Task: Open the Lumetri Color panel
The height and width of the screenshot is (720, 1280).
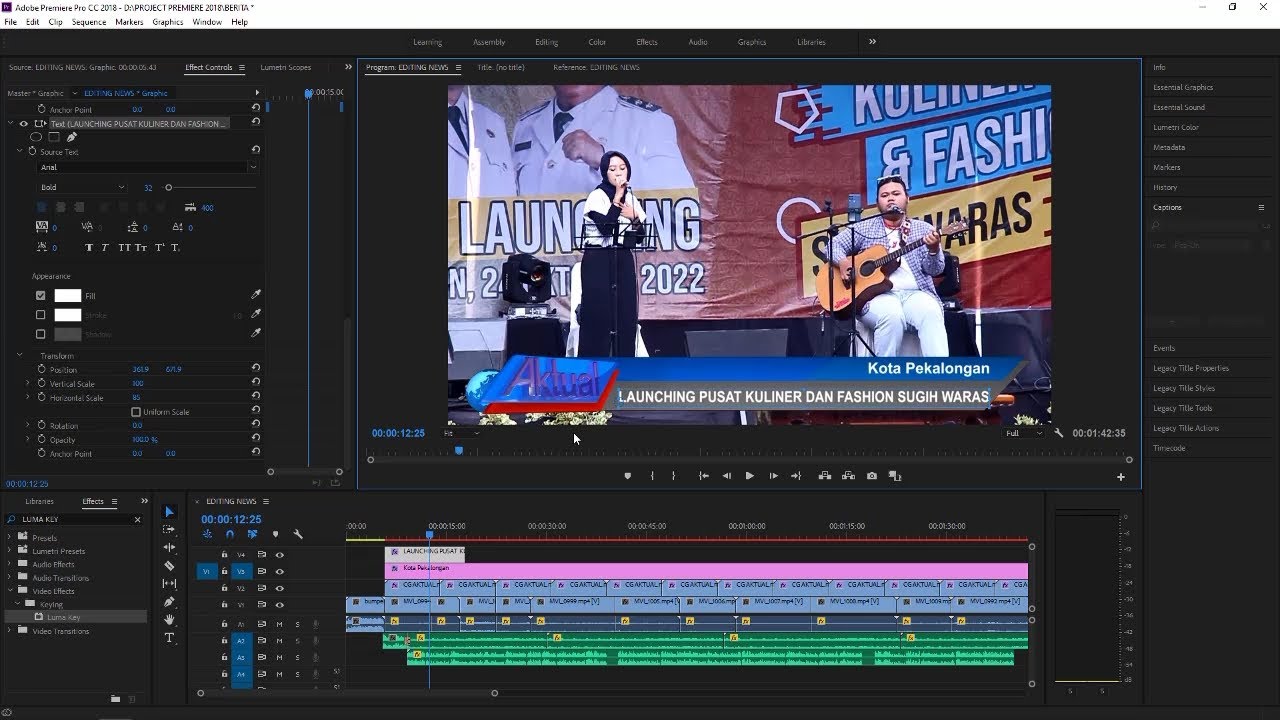Action: pos(1176,127)
